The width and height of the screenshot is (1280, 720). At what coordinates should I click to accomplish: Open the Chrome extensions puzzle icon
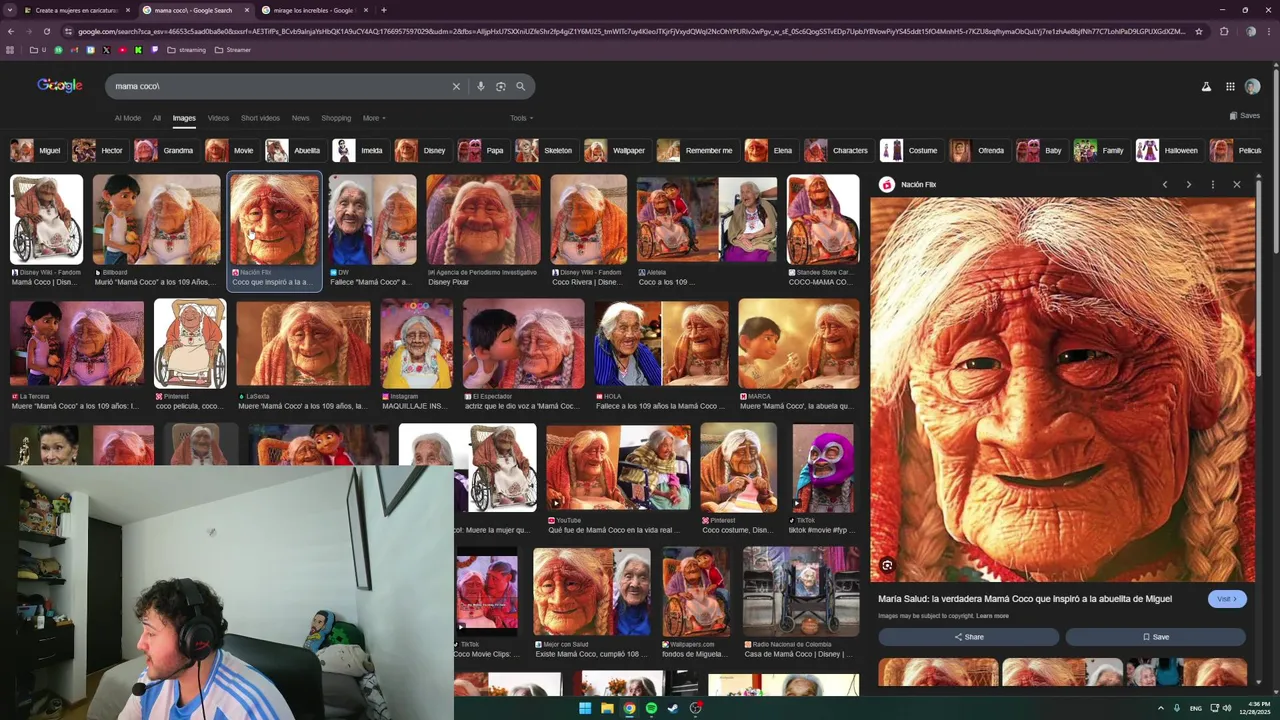(1224, 31)
